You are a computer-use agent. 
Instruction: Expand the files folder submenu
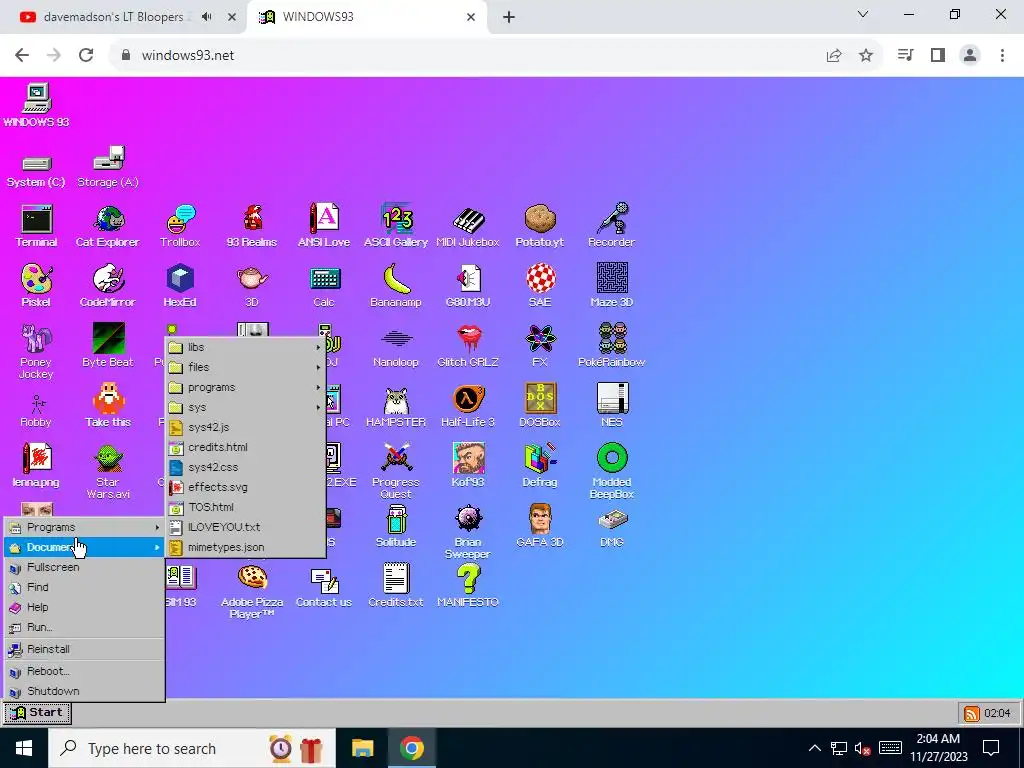(x=245, y=368)
